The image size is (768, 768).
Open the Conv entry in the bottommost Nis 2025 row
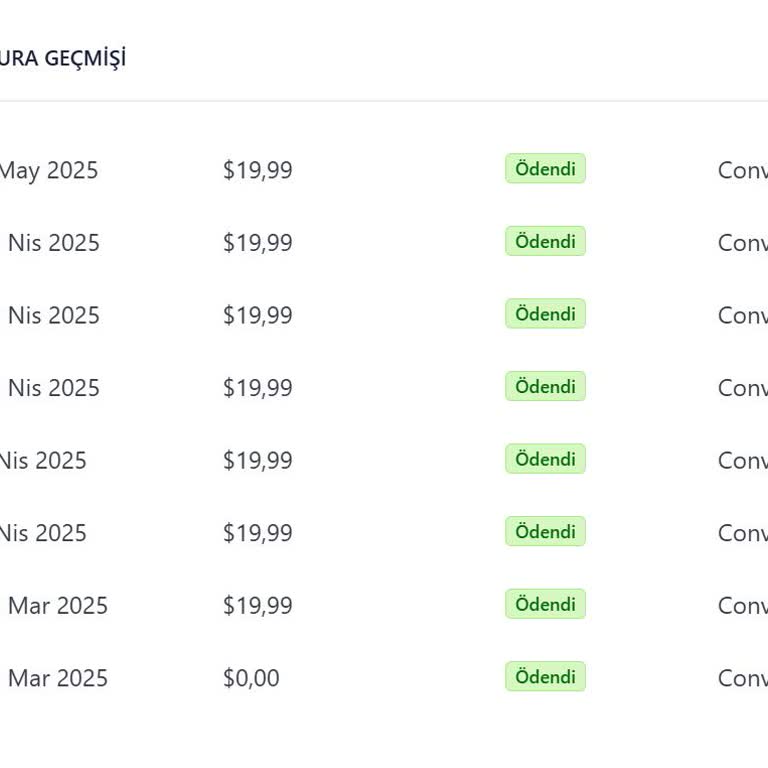point(742,533)
